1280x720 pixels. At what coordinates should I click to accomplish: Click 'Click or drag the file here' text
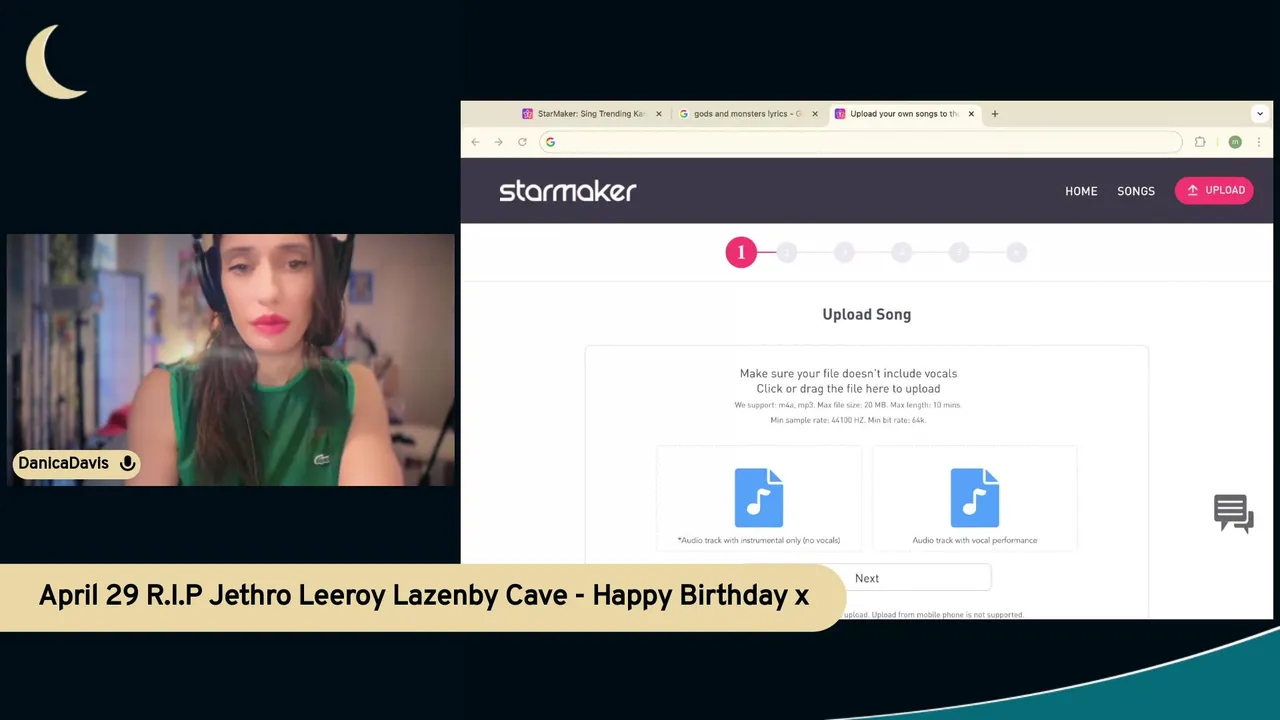(848, 389)
